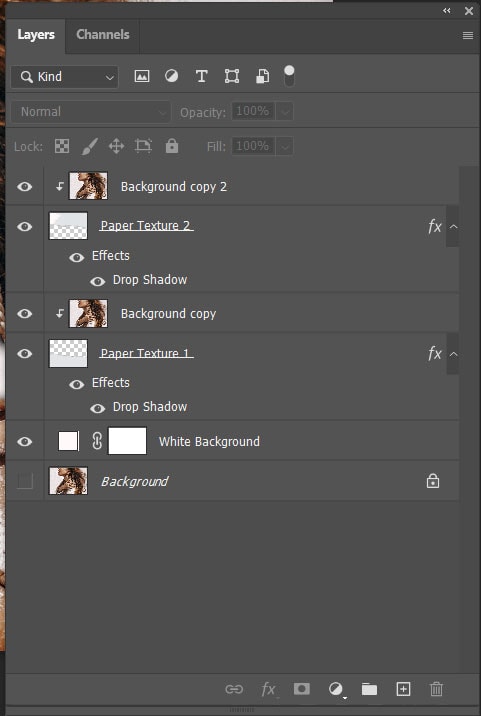Open the Kind filter dropdown
481x716 pixels.
click(64, 77)
